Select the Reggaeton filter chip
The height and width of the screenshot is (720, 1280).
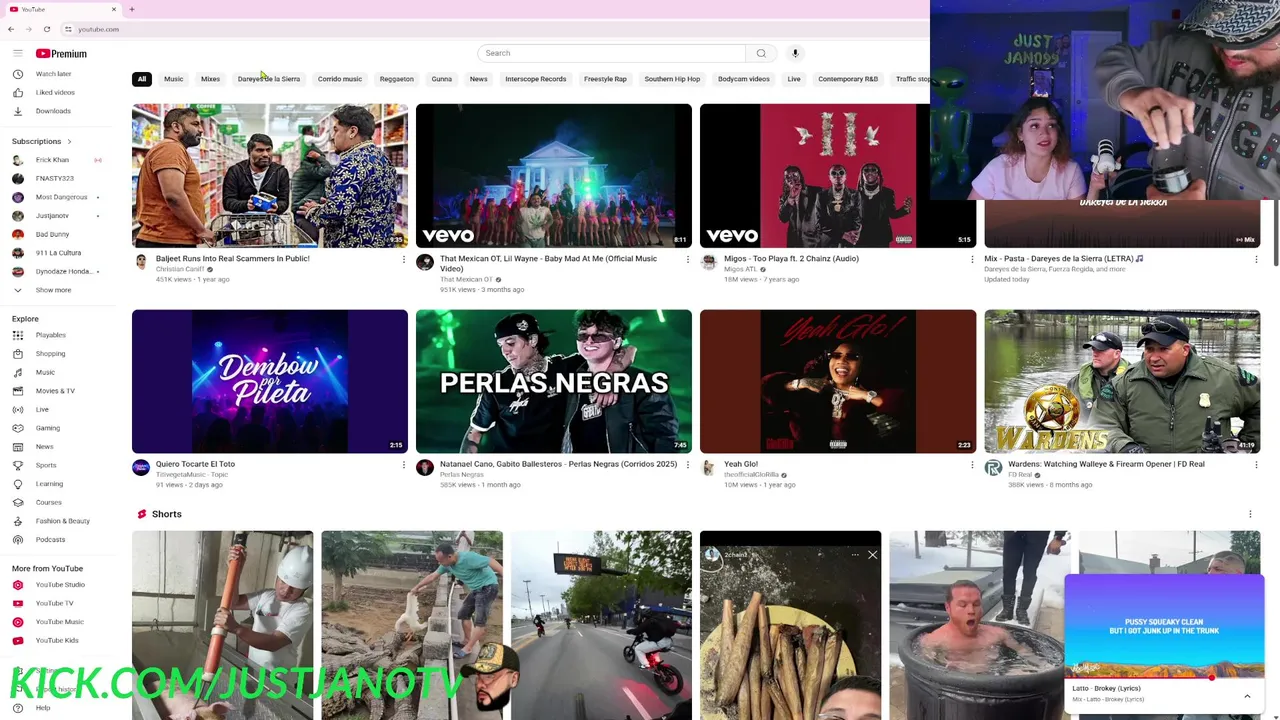pos(396,79)
